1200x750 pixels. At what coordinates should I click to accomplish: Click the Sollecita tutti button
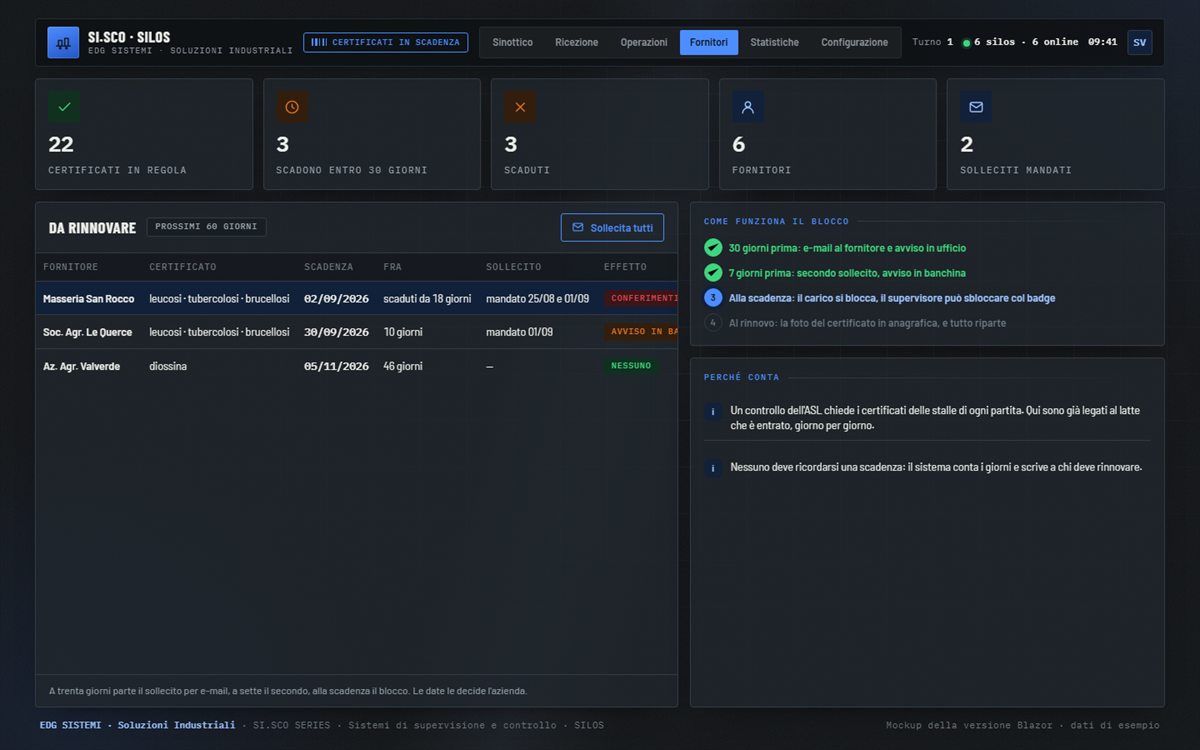coord(612,228)
